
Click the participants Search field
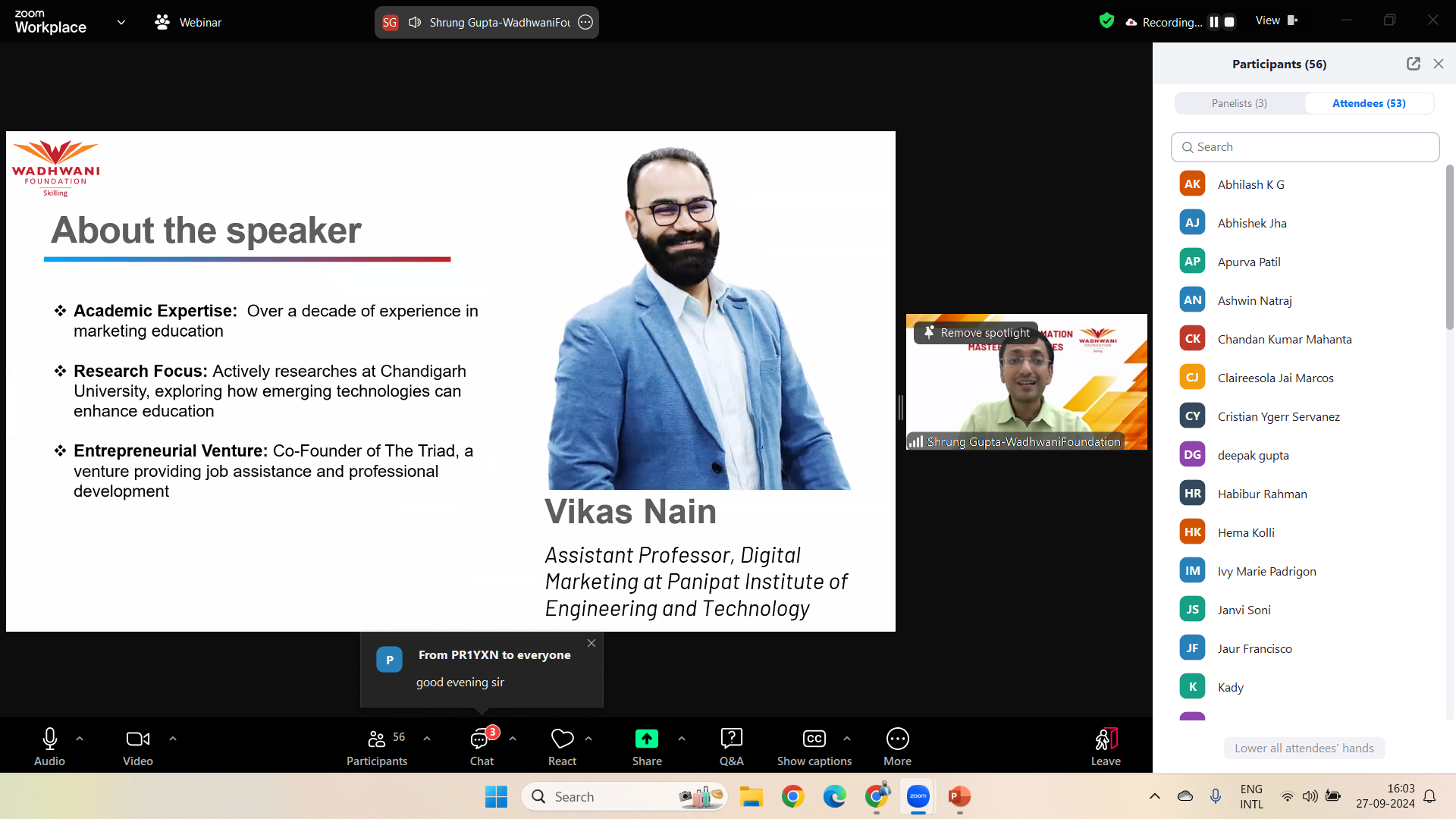pos(1304,147)
